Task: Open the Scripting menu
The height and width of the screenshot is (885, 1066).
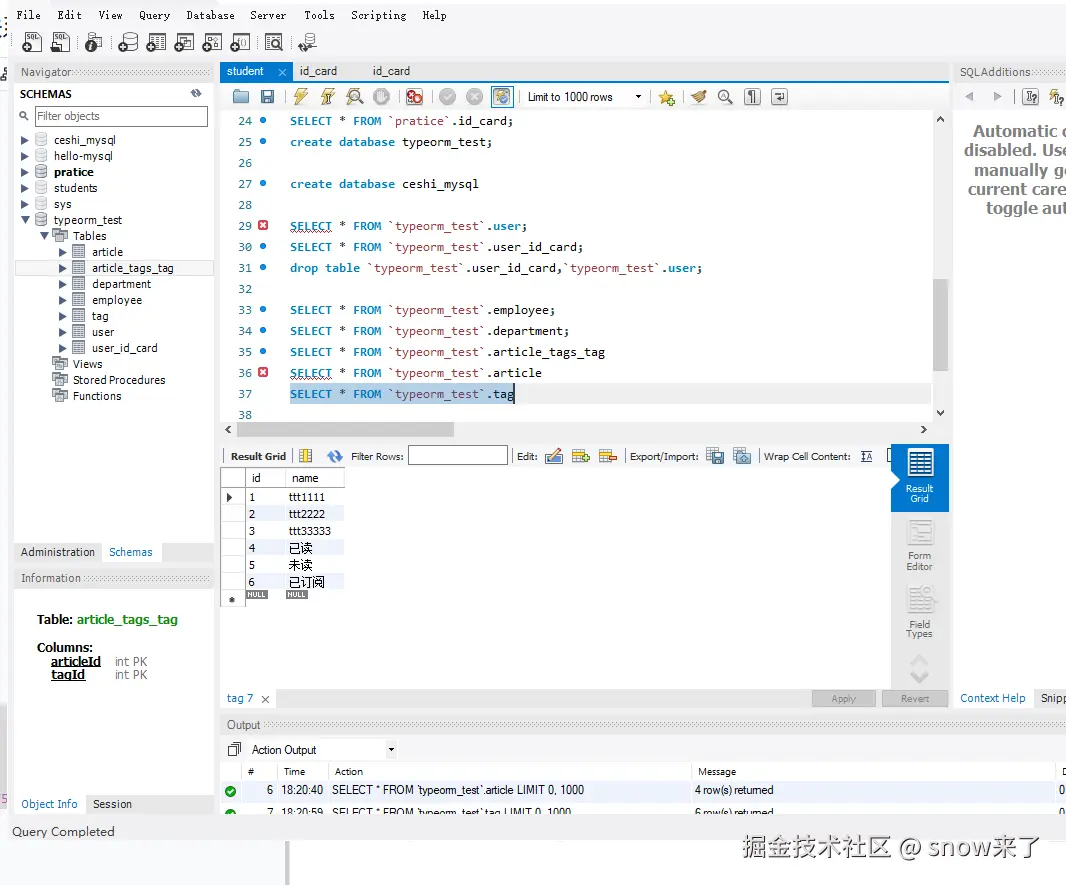Action: click(379, 15)
